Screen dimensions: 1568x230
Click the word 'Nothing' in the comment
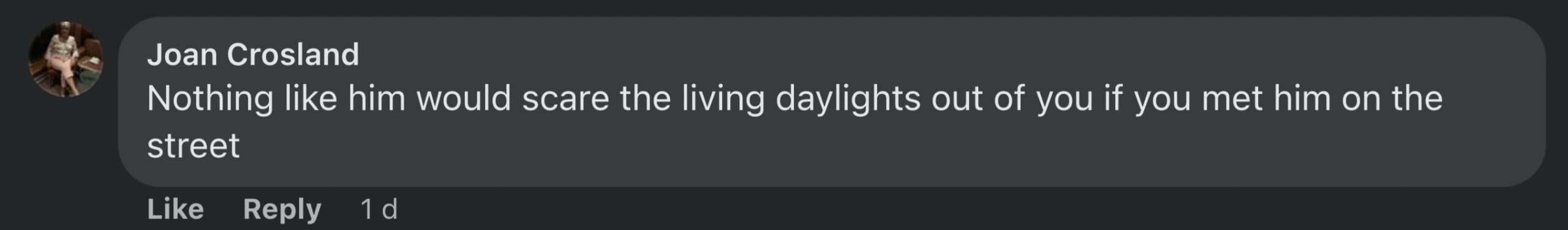(210, 98)
